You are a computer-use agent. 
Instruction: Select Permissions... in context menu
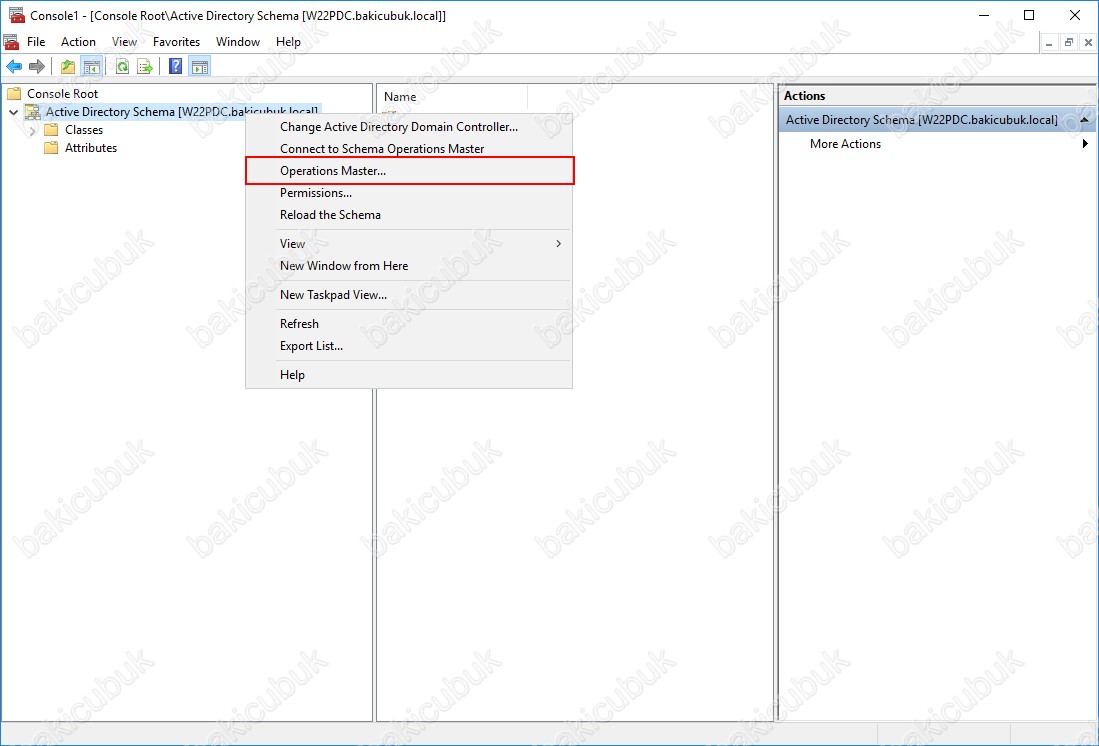pyautogui.click(x=409, y=193)
